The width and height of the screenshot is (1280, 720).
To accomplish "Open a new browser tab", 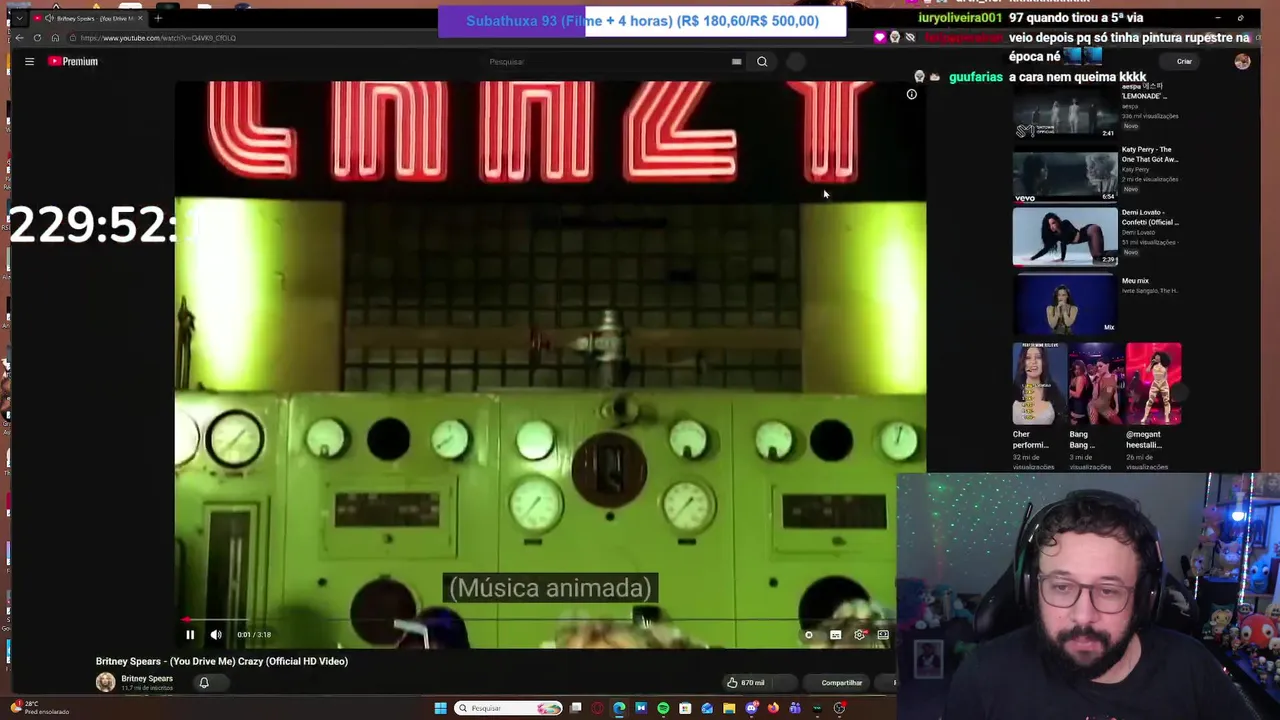I will click(x=158, y=18).
